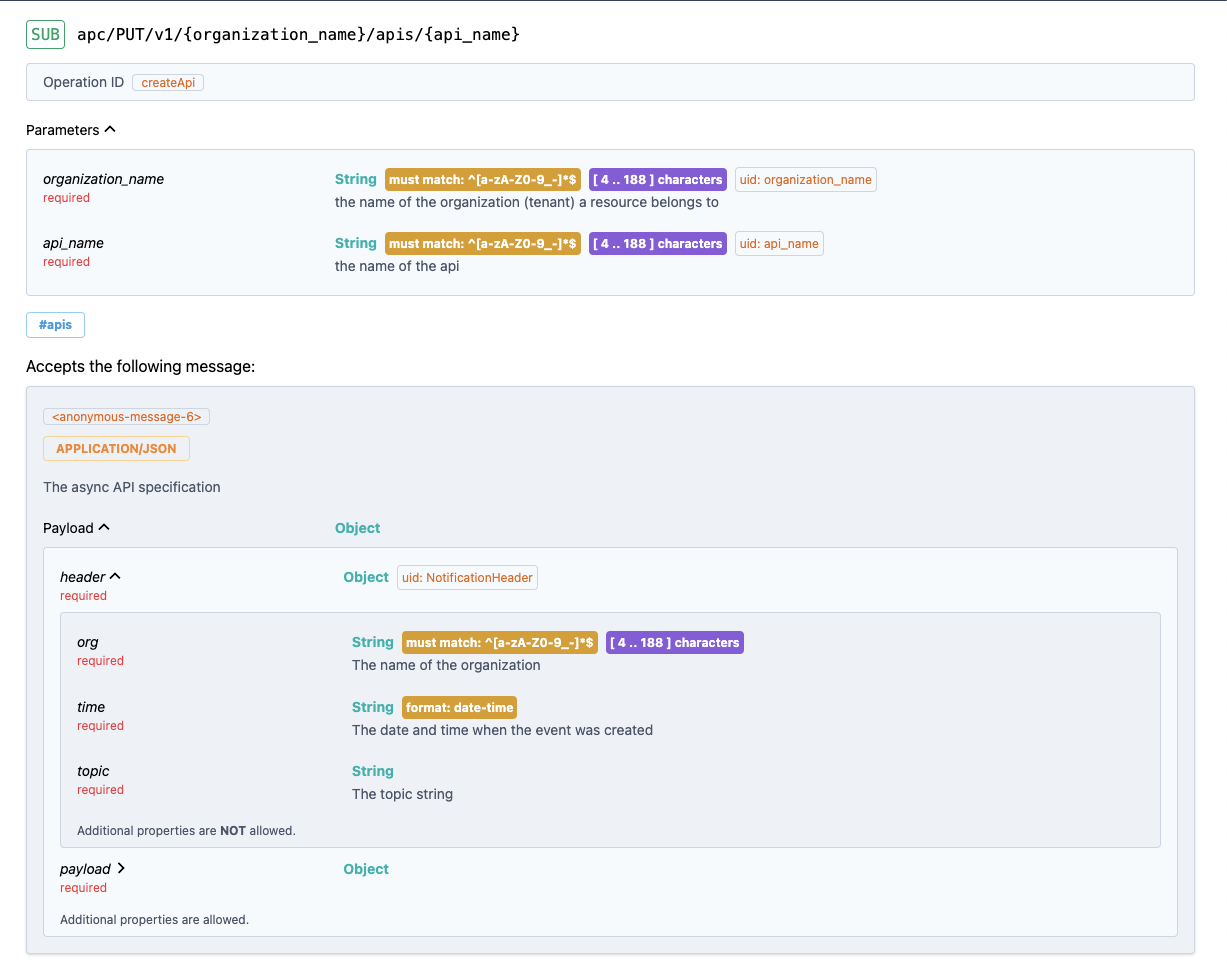
Task: Click the time property name
Action: (x=91, y=707)
